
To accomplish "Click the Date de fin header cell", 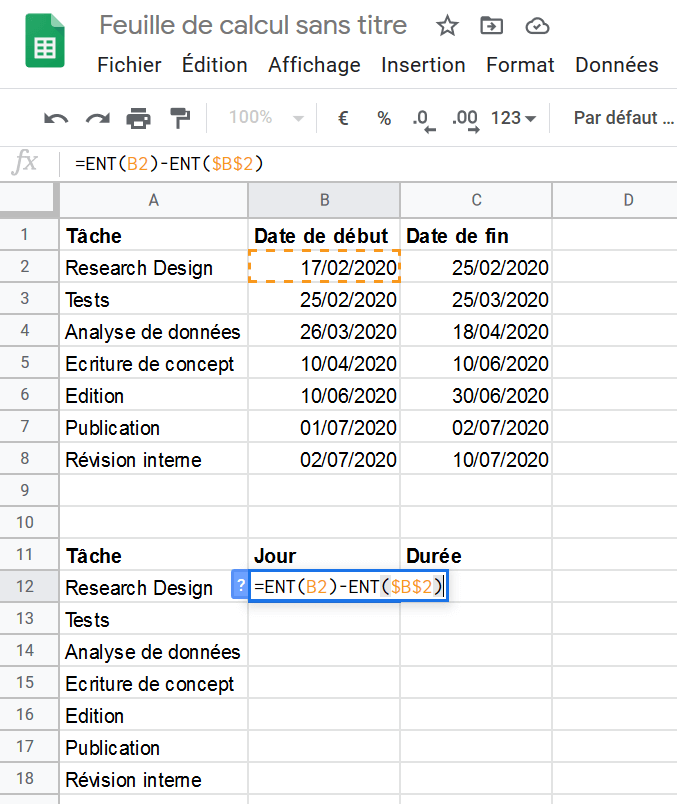I will [x=476, y=235].
